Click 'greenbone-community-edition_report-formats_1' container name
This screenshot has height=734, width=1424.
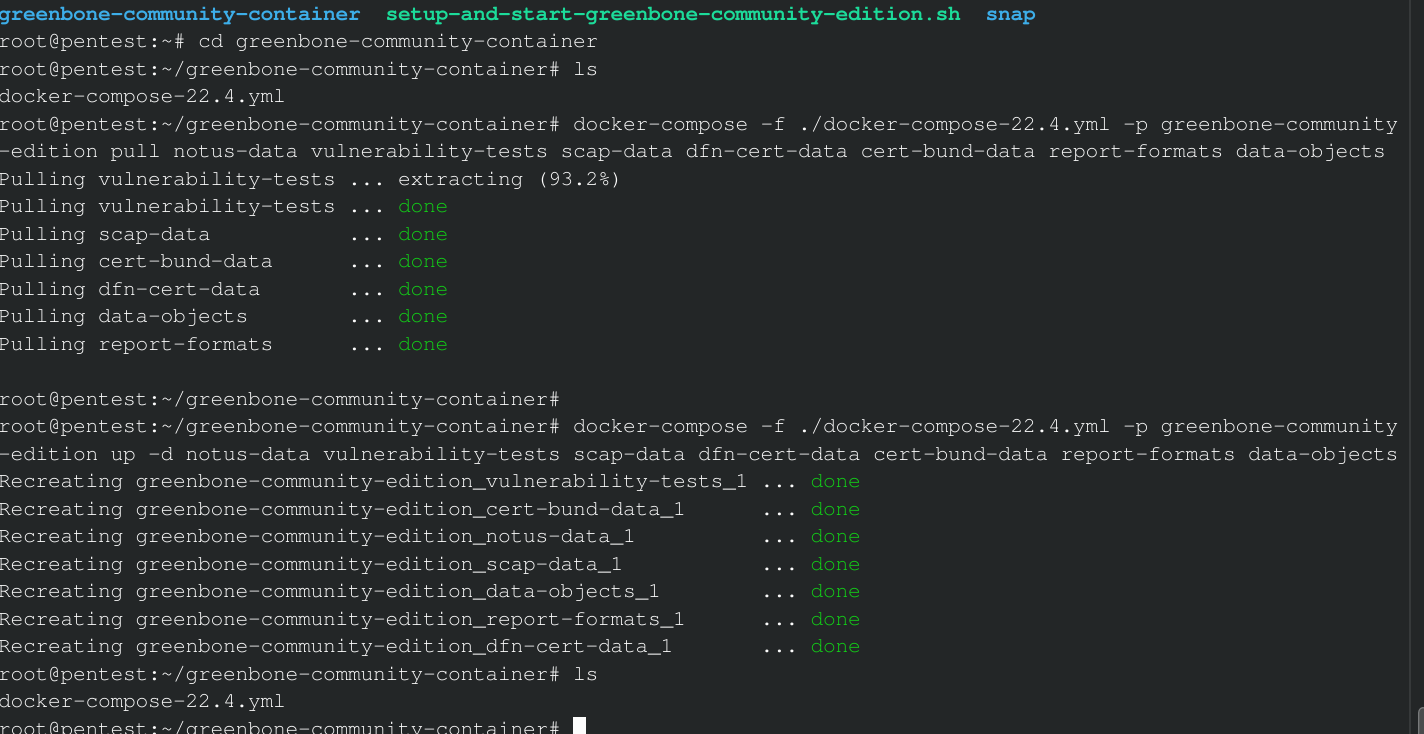pos(409,619)
